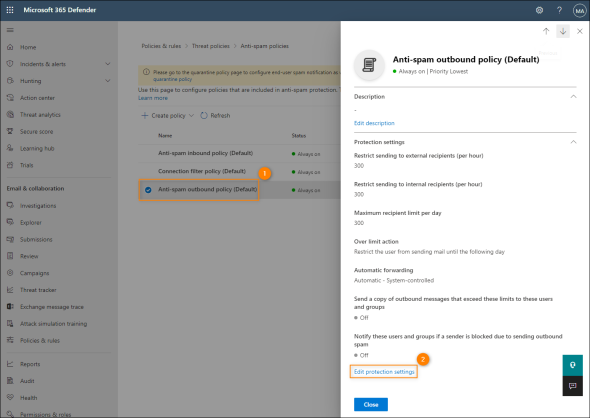
Task: Open the dark feedback chat button
Action: 573,386
